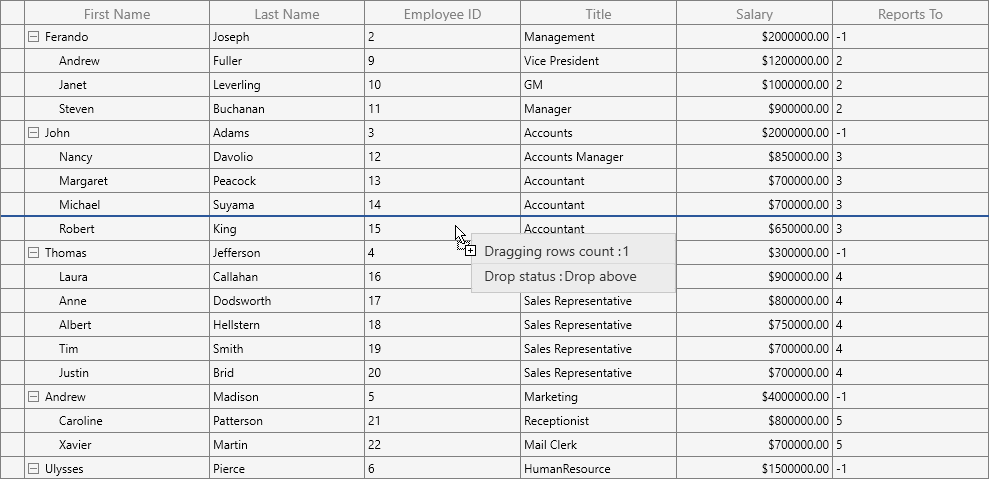Select the Pierce last name cell

point(287,468)
